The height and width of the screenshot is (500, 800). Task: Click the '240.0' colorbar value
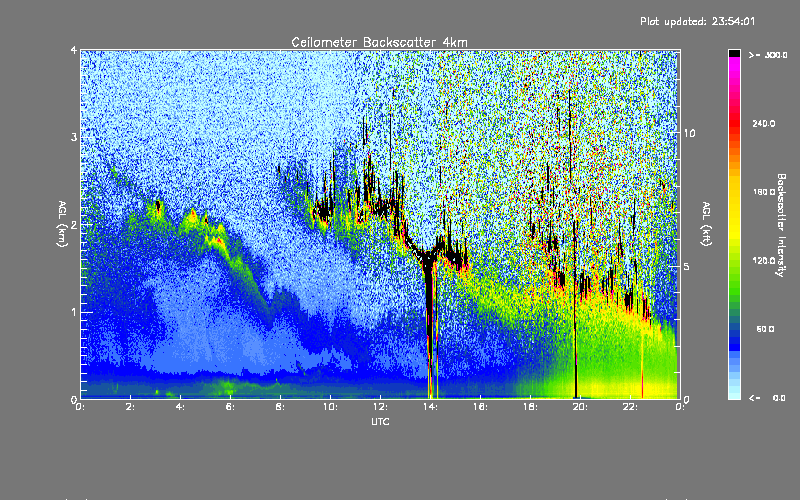click(x=763, y=123)
